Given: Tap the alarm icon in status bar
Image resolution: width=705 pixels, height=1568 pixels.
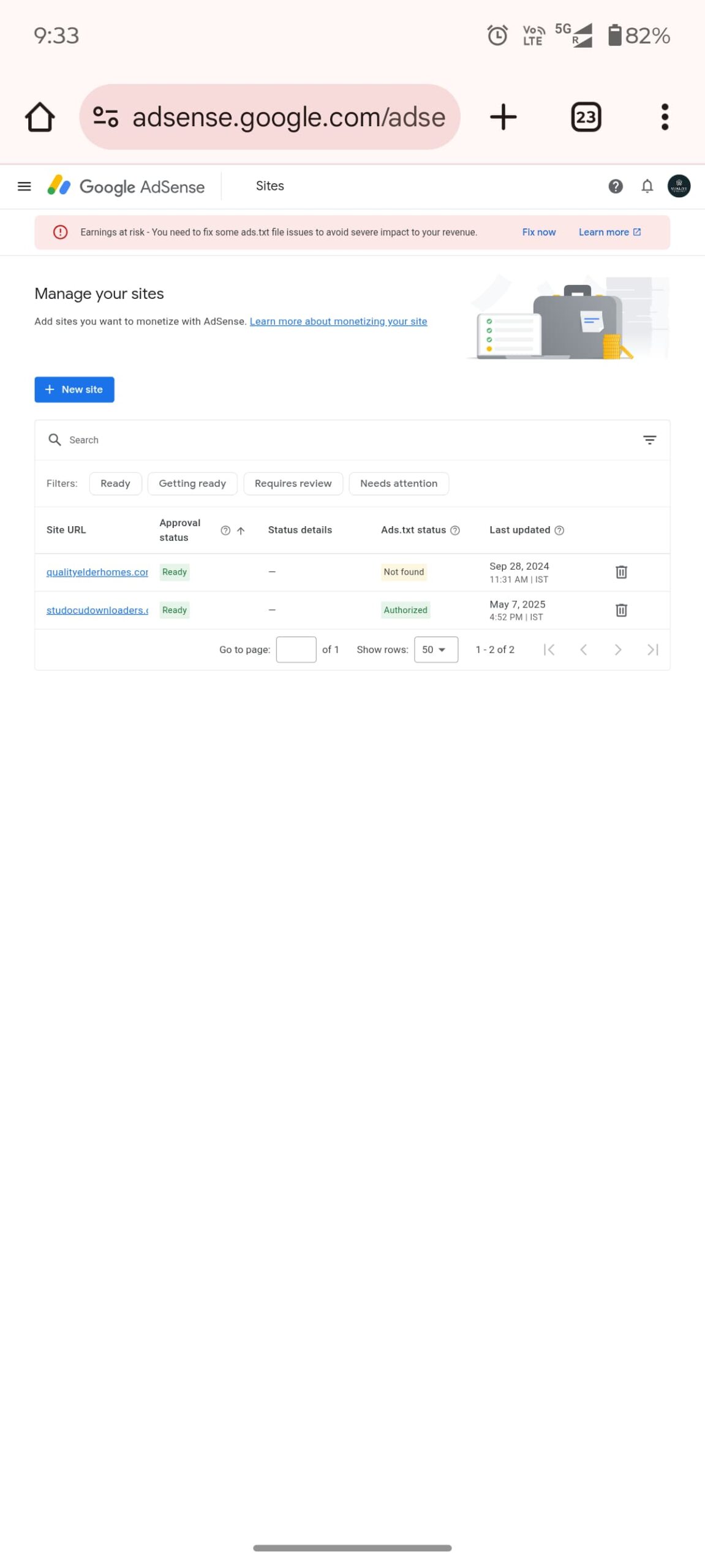Looking at the screenshot, I should click(497, 36).
